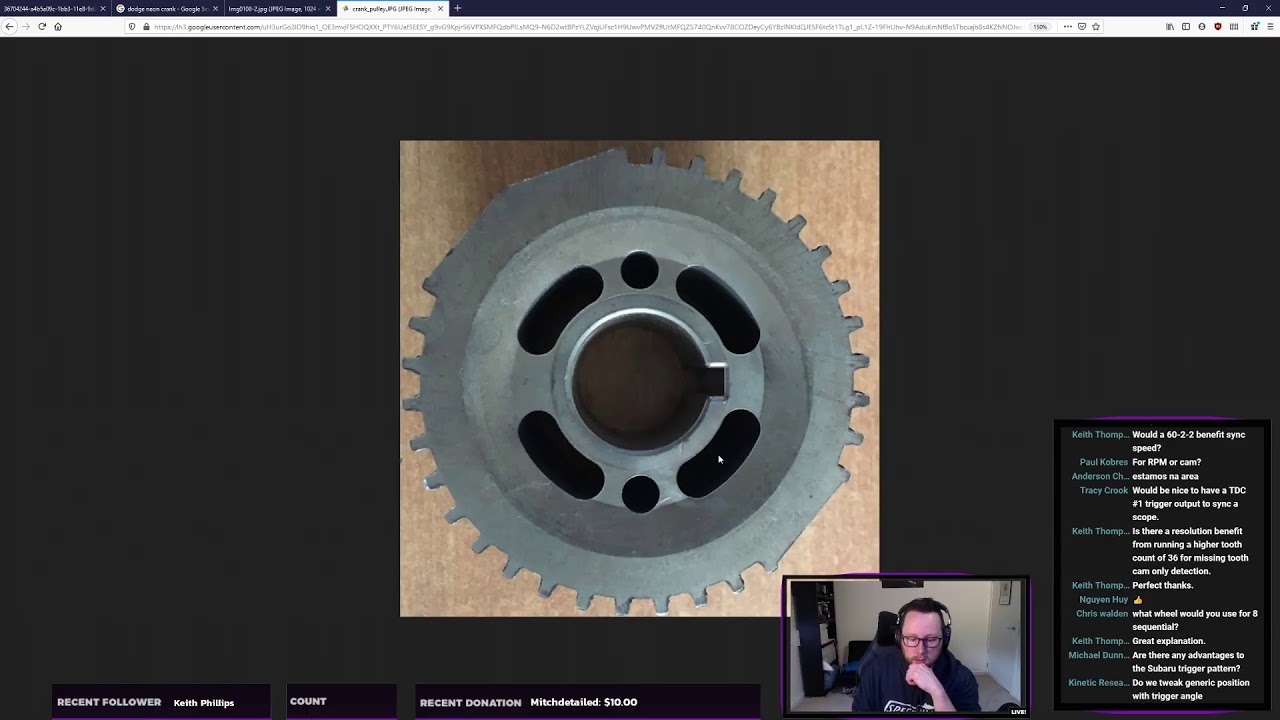Reset the 150% zoom level badge

point(1041,27)
